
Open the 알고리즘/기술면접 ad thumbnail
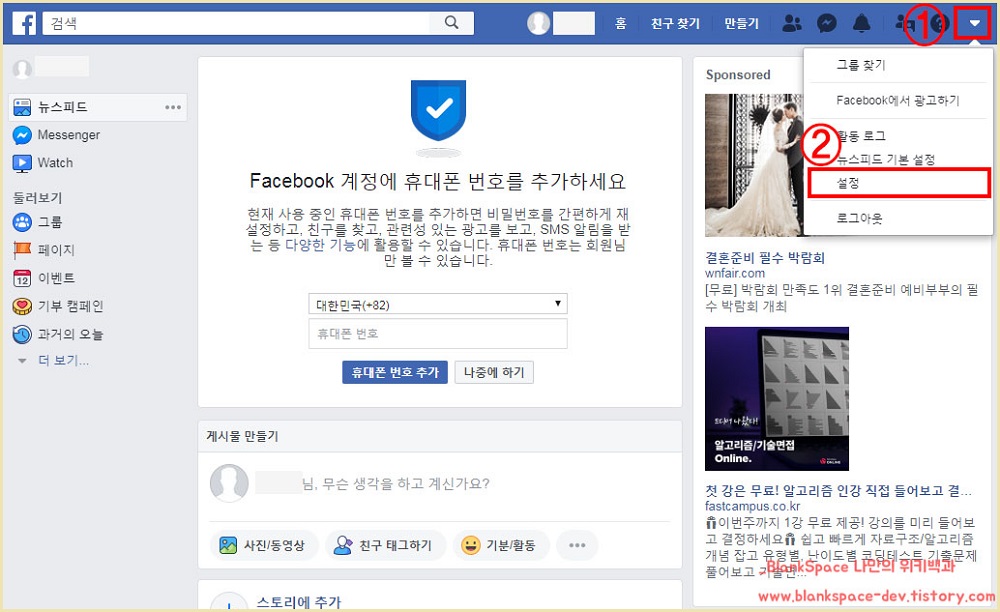[x=777, y=398]
